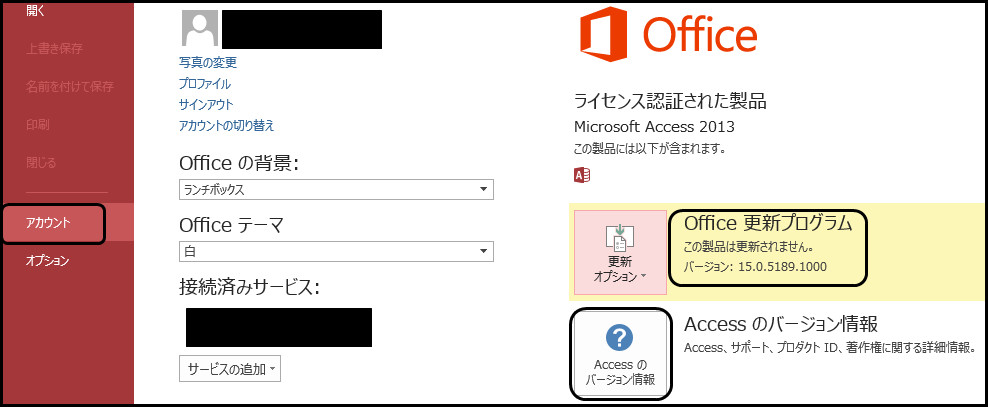Open the サービスの追加 dropdown button
Screen dimensions: 988x407
click(230, 369)
